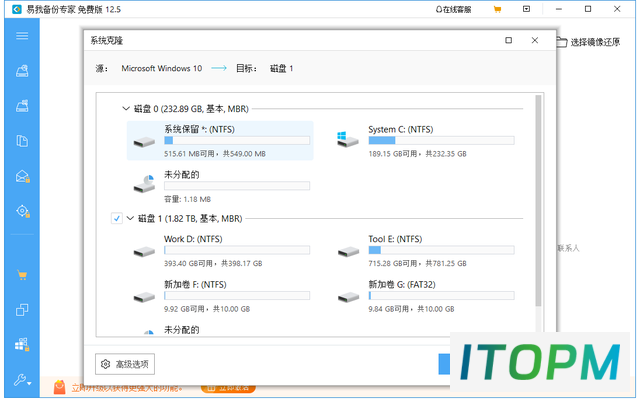Open the locked Windows squares sidebar icon
Screen dimensions: 640x402
click(x=22, y=345)
